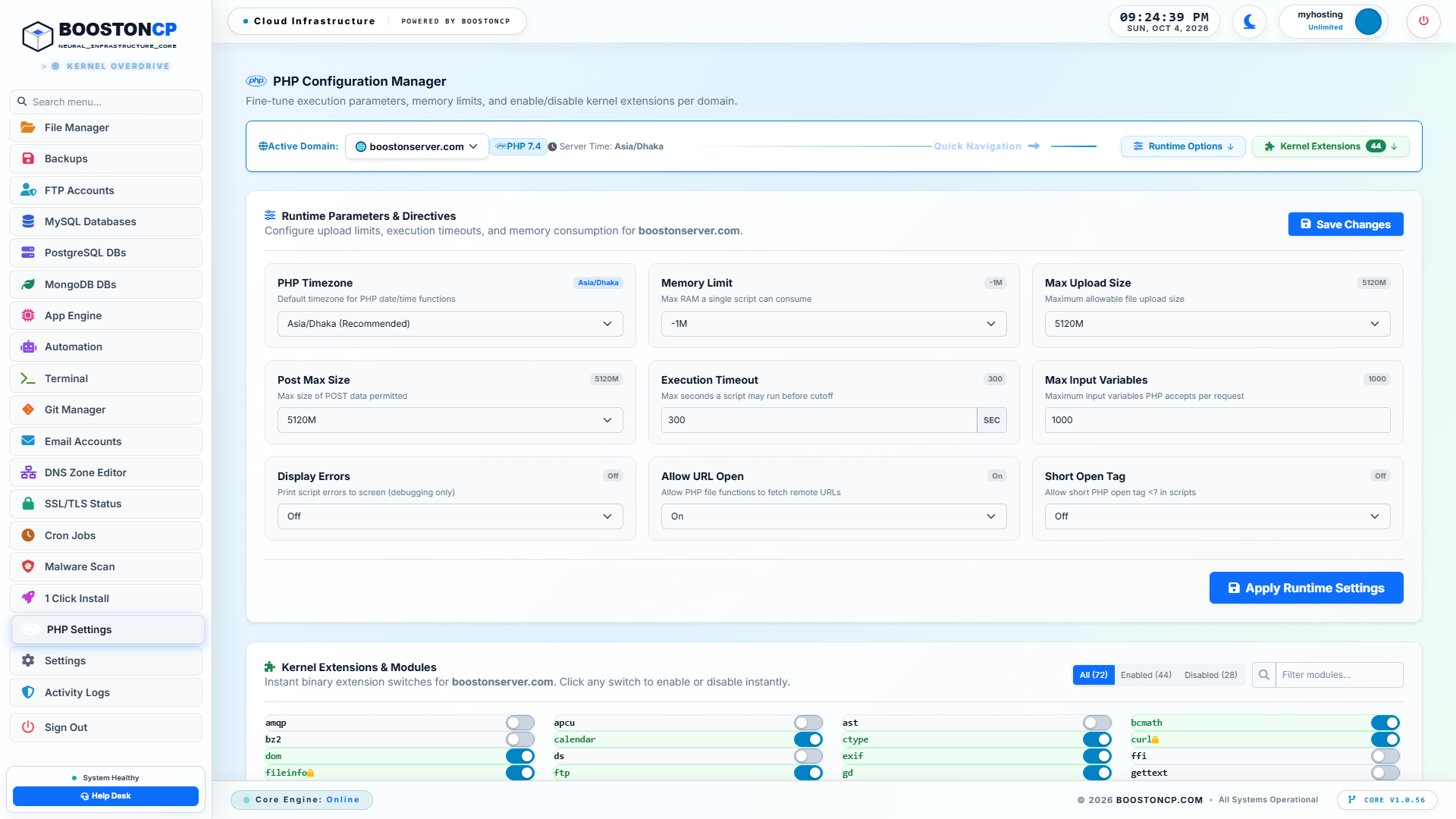Open Malware Scan shield icon

click(28, 566)
